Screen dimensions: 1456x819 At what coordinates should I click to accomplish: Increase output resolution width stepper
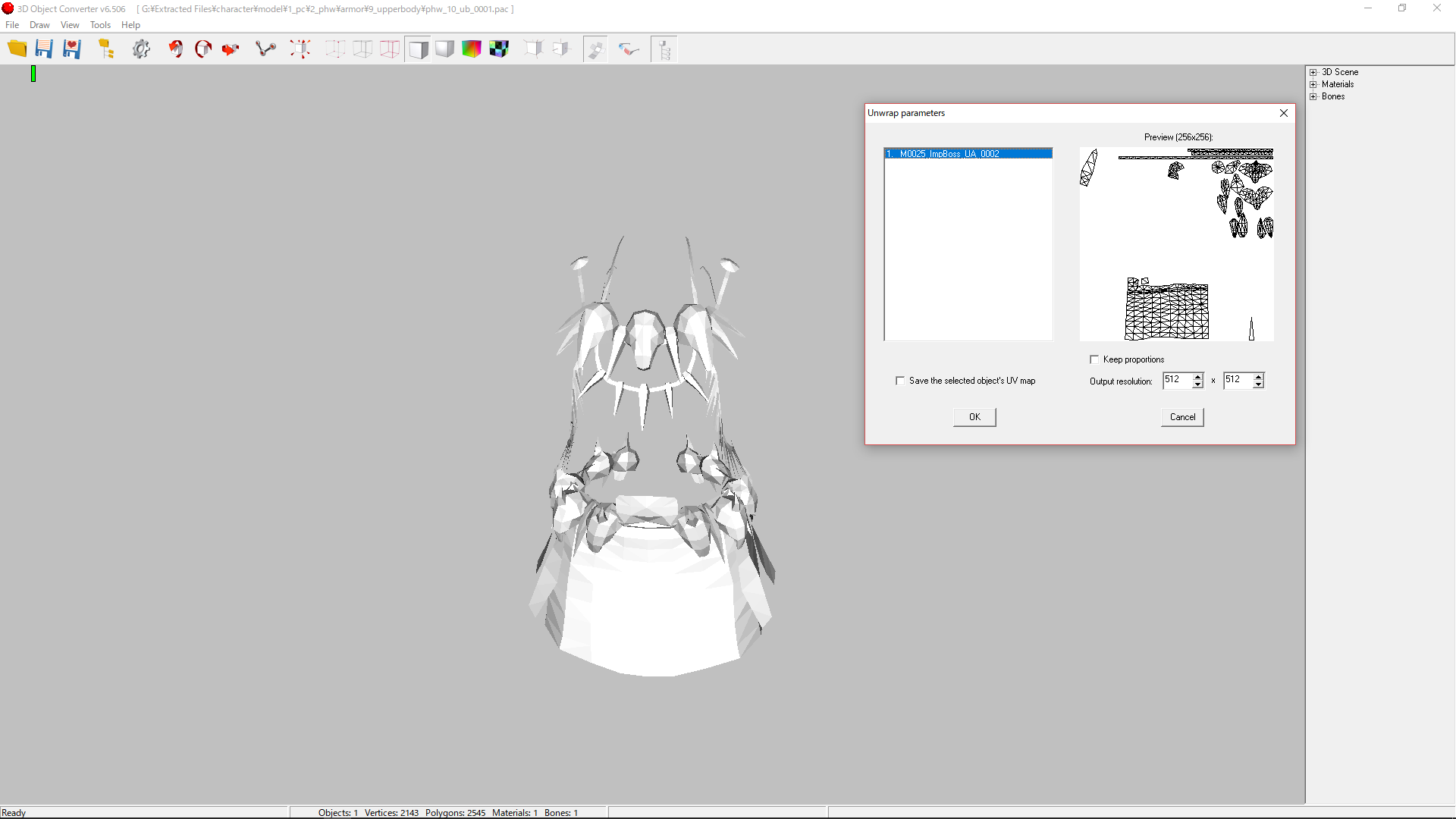click(x=1198, y=376)
